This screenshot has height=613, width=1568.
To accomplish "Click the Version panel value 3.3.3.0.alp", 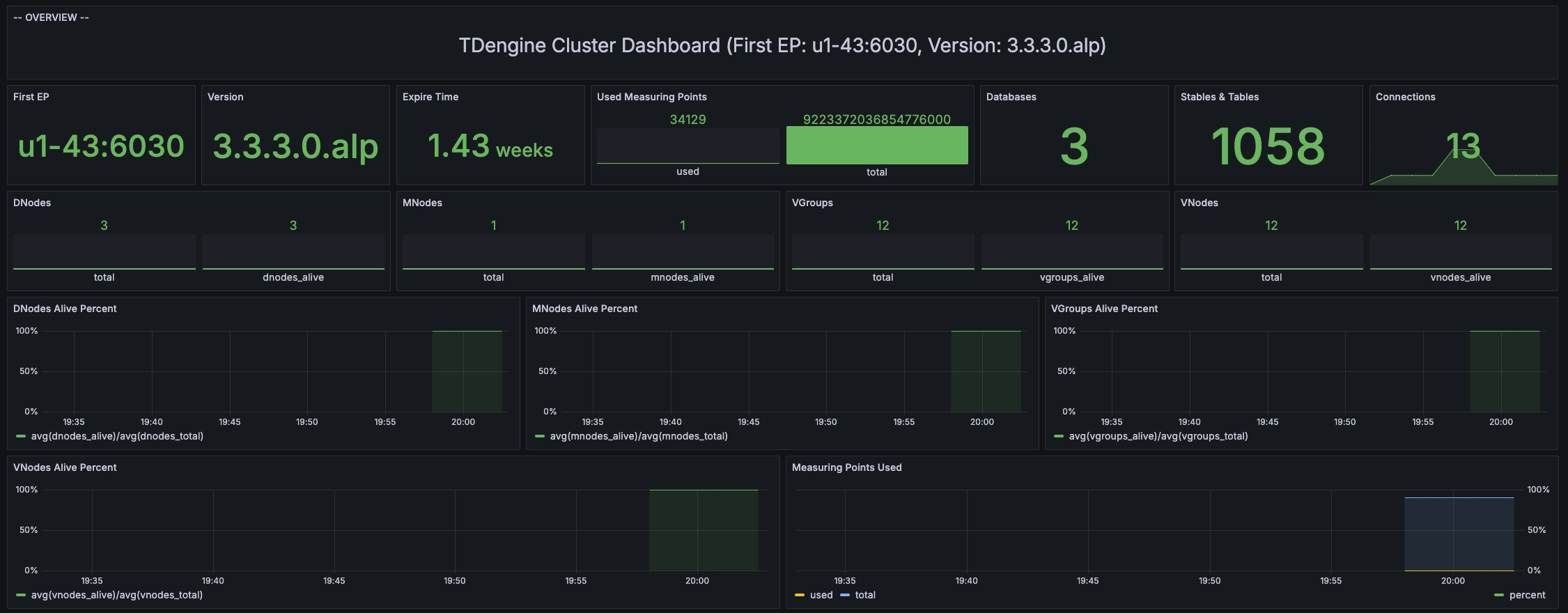I will tap(295, 146).
